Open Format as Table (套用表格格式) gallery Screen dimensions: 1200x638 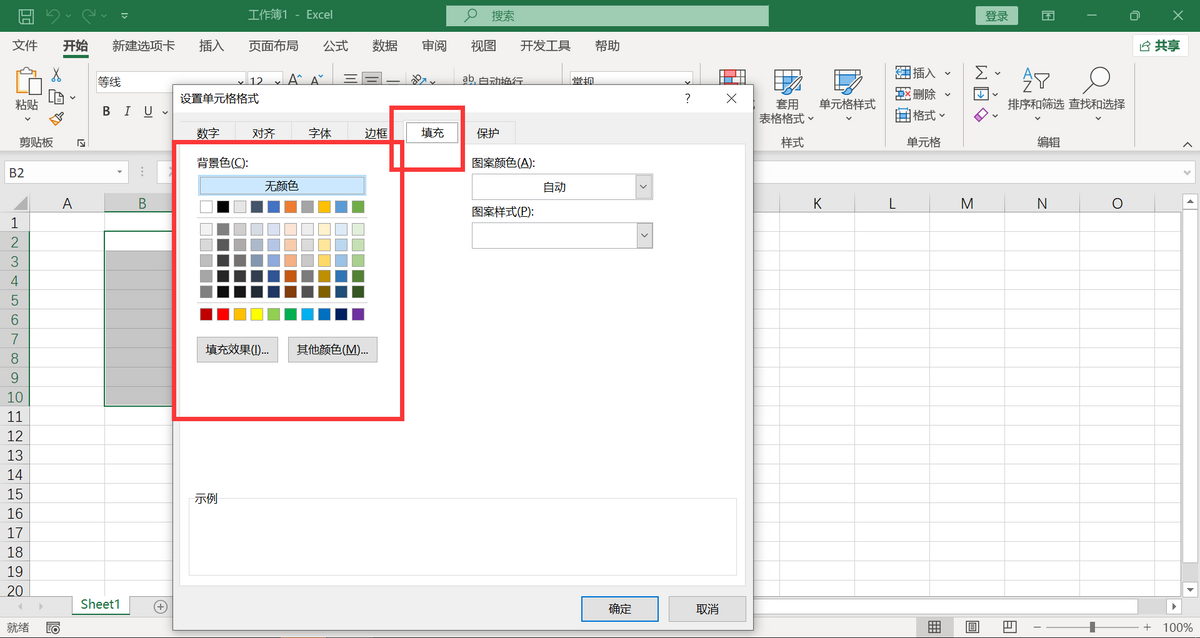click(787, 96)
